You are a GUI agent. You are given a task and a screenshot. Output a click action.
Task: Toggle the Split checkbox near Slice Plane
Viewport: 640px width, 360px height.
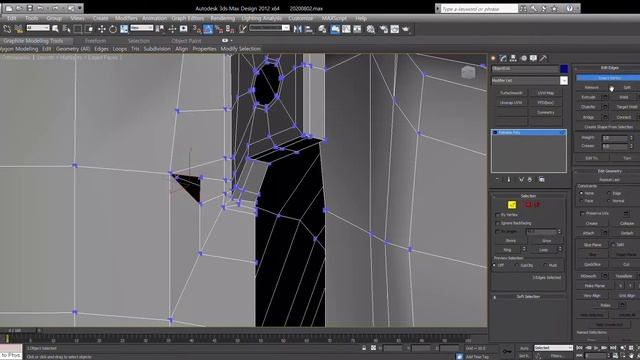pos(613,244)
